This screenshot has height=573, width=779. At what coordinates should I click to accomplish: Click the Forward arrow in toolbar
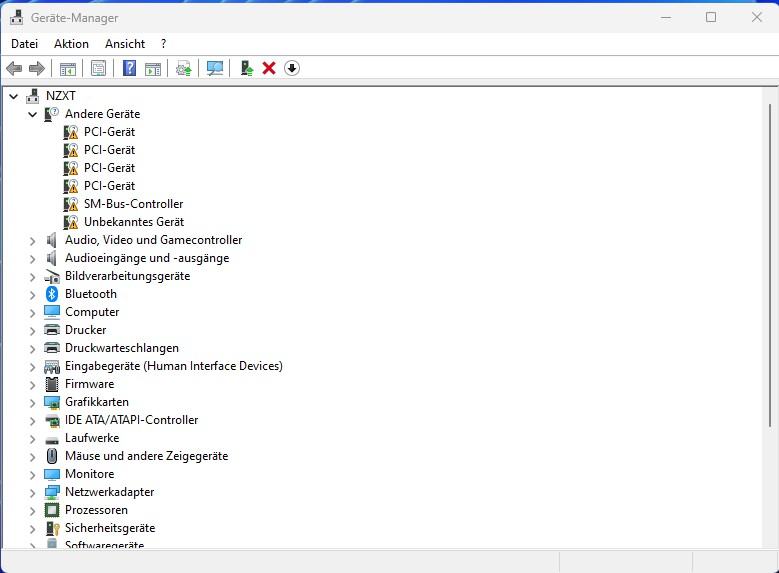coord(37,68)
